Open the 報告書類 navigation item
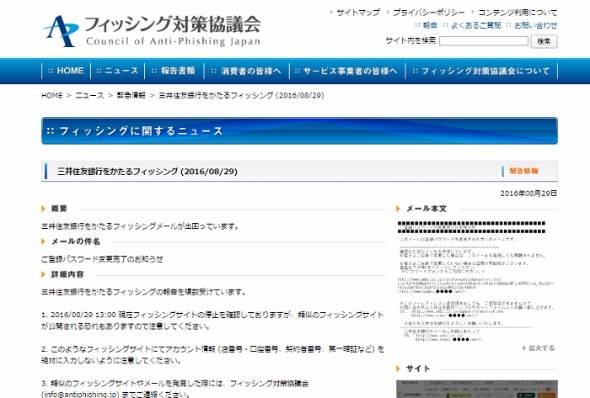 point(173,71)
